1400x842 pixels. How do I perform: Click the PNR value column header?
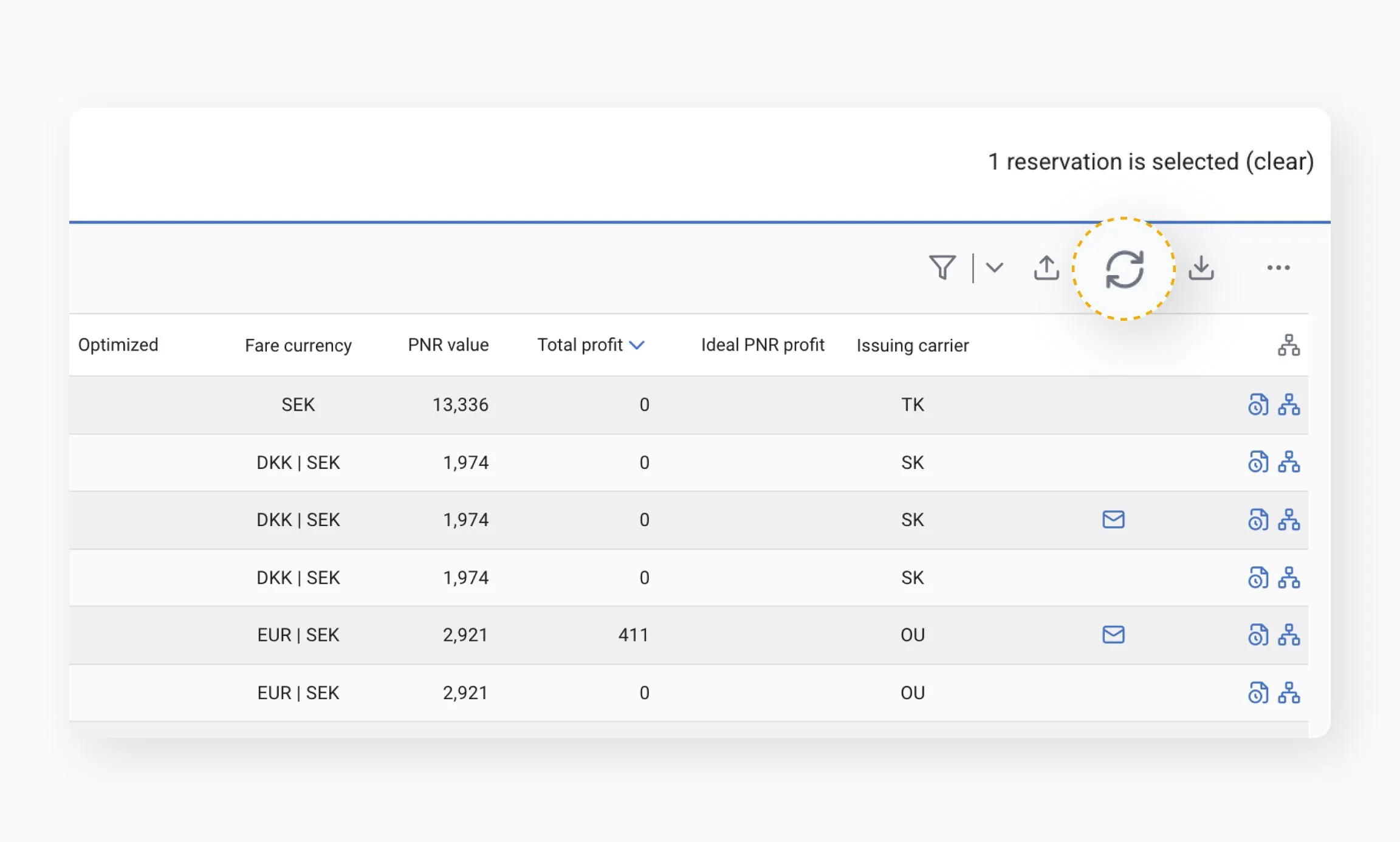(448, 345)
